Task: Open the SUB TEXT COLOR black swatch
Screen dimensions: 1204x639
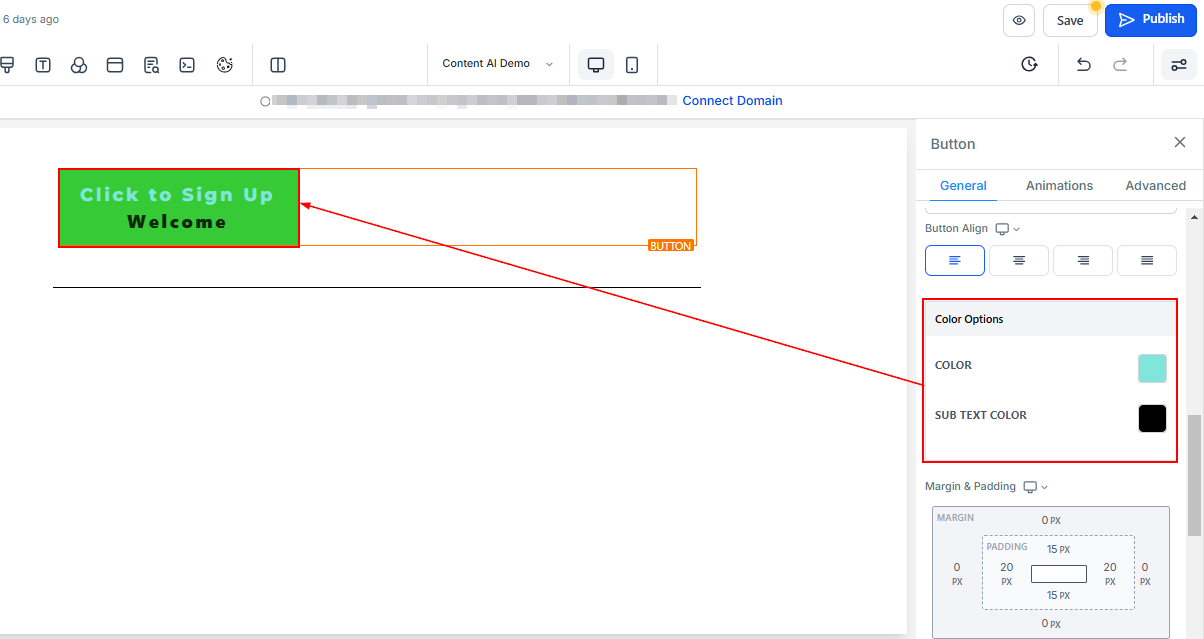Action: pyautogui.click(x=1152, y=418)
